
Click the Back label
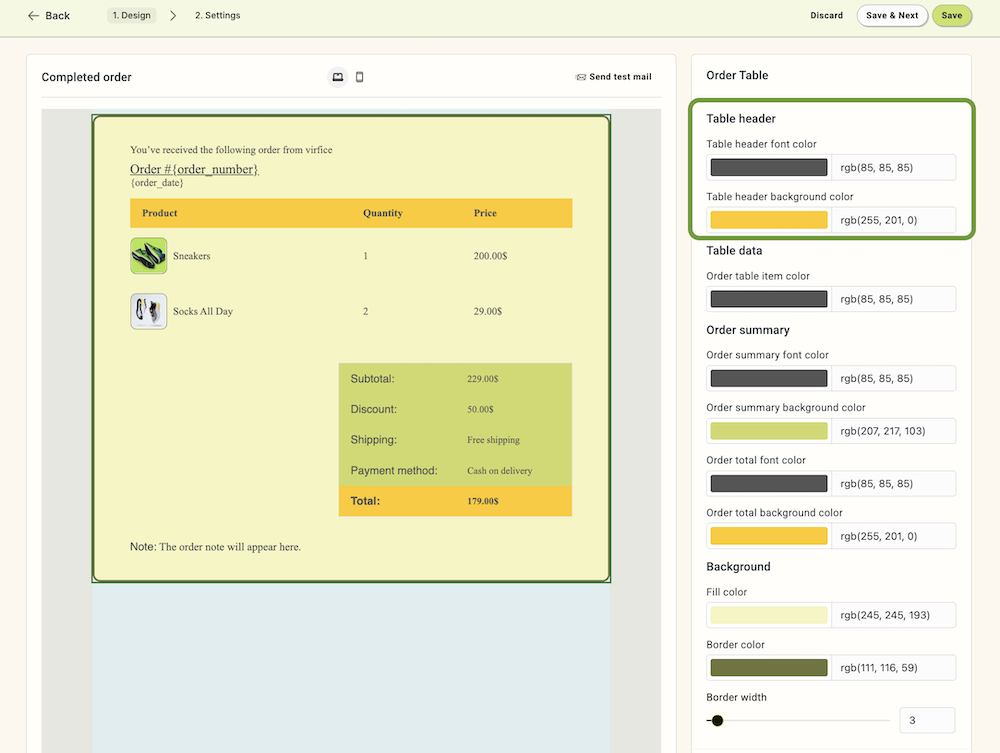pos(57,15)
